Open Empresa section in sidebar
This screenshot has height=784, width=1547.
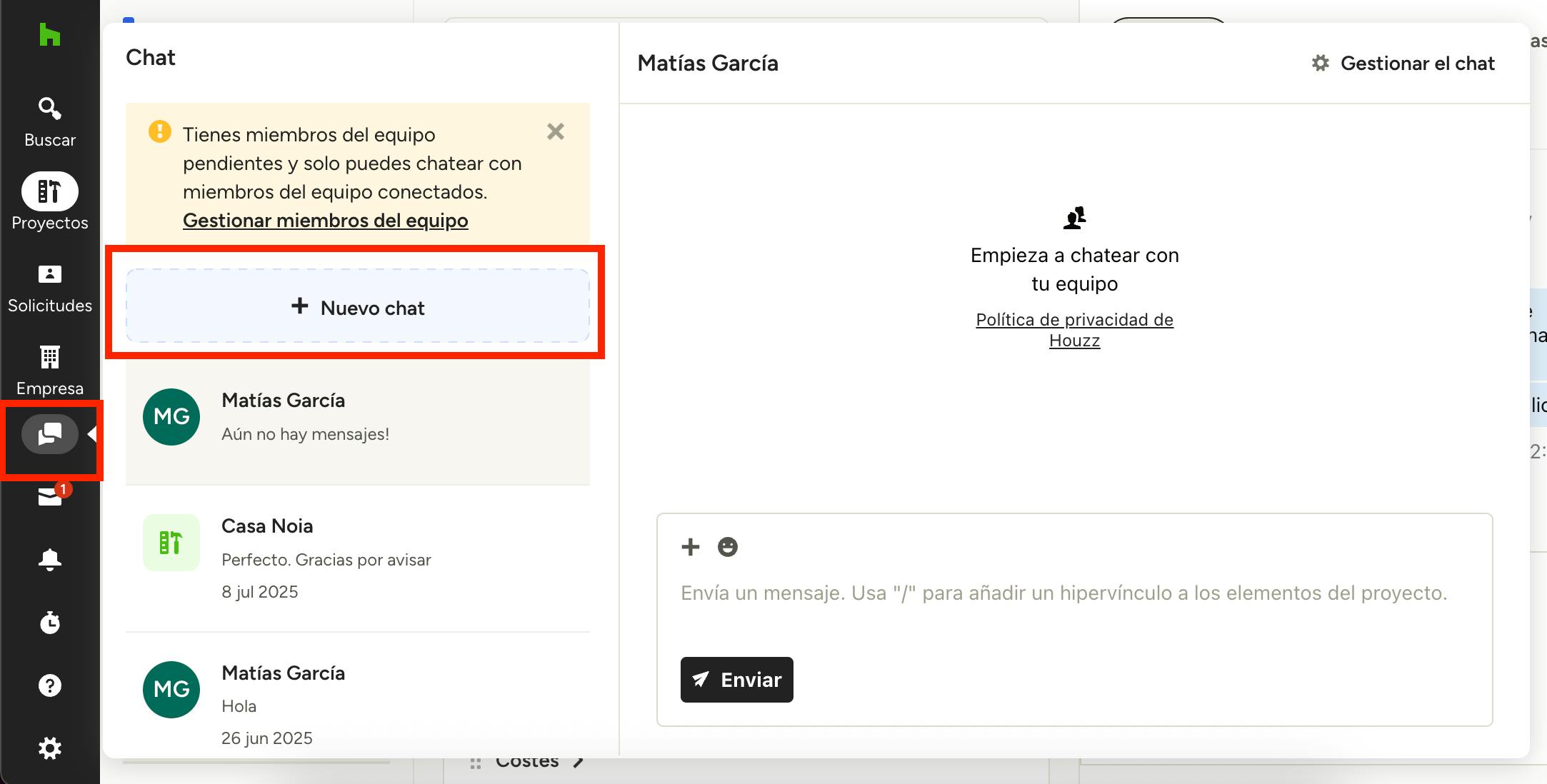point(50,370)
